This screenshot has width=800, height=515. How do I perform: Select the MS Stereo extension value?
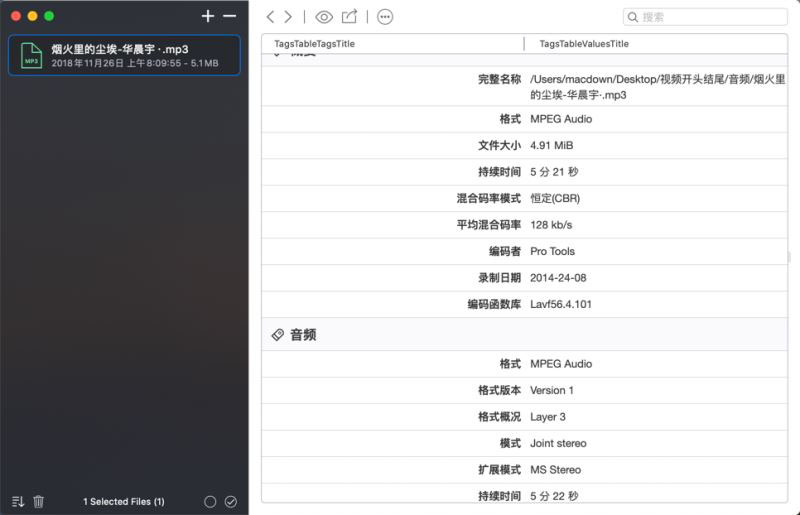[556, 470]
